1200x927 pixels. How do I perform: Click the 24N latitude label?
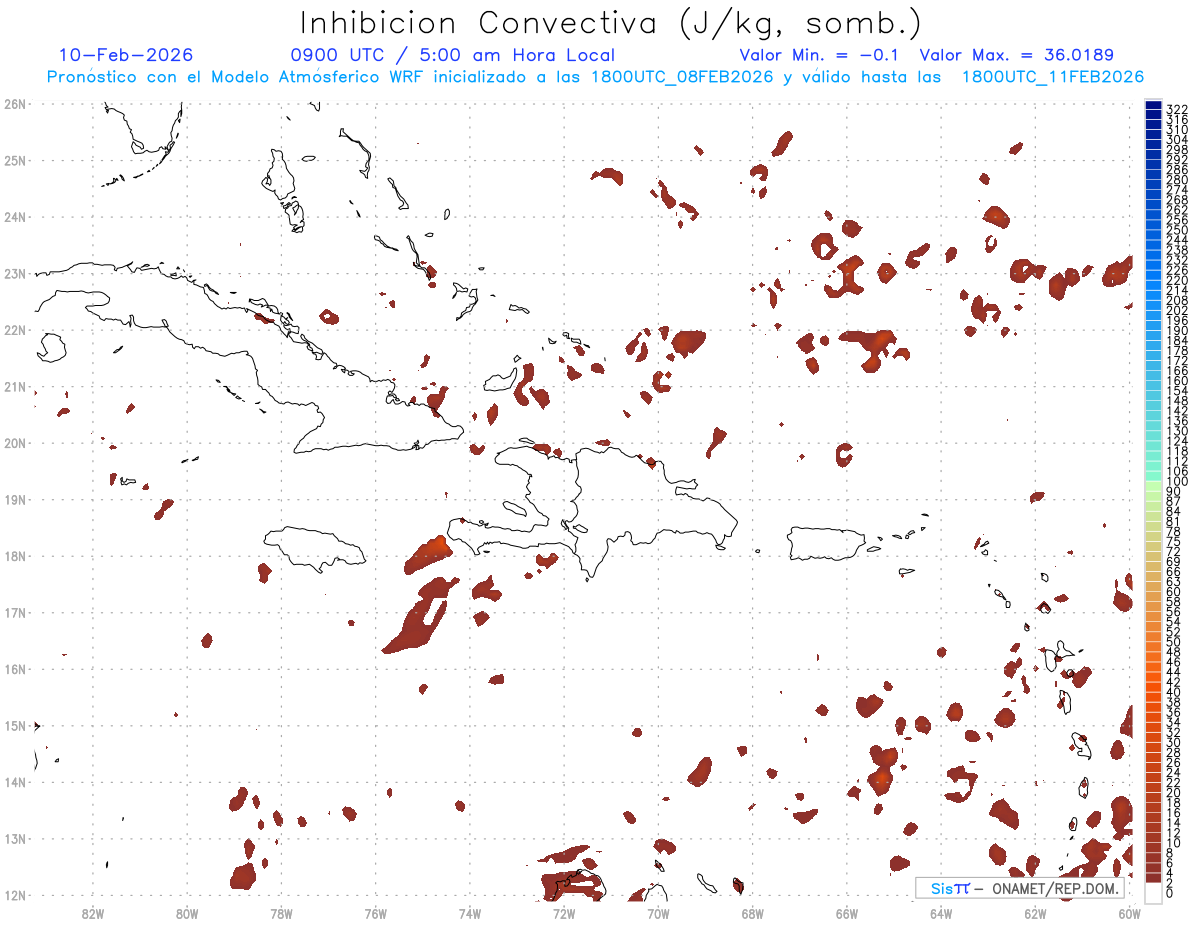(15, 217)
